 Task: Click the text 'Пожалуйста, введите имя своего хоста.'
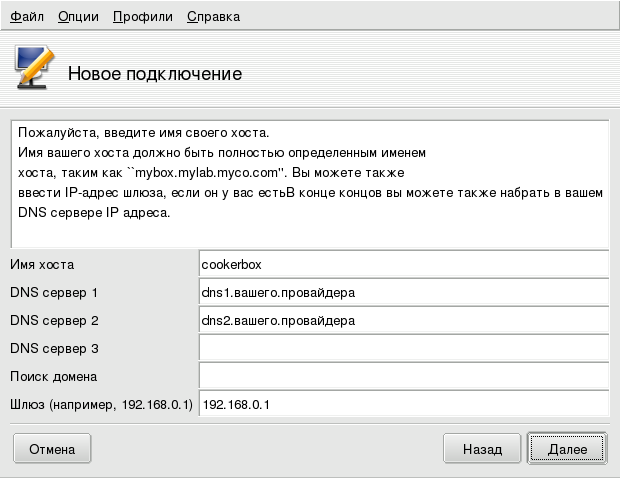click(x=144, y=133)
